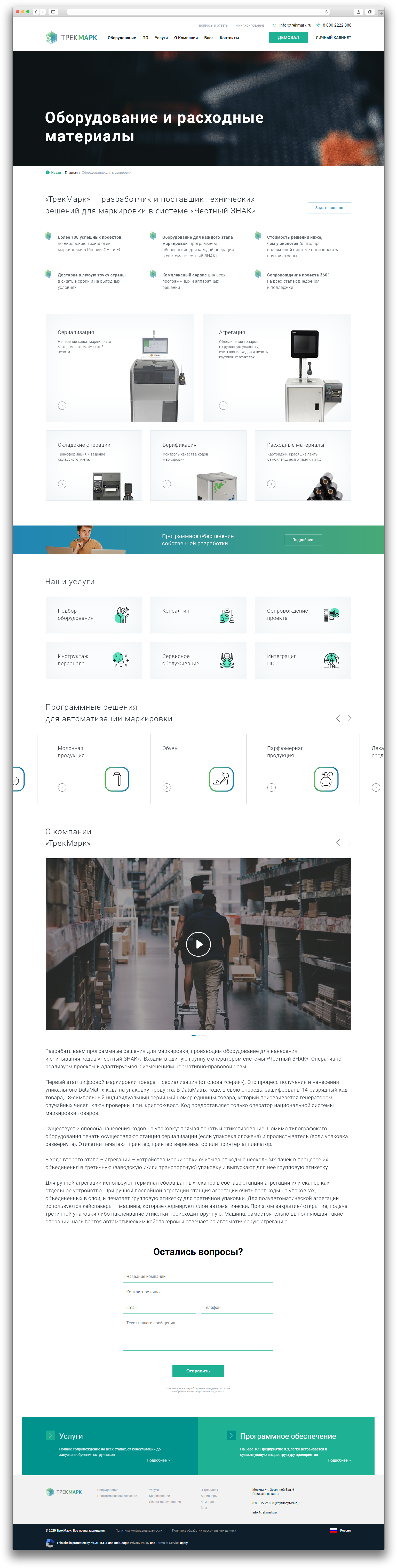
Task: Click the circle arrow in Агрегация card
Action: [x=223, y=405]
